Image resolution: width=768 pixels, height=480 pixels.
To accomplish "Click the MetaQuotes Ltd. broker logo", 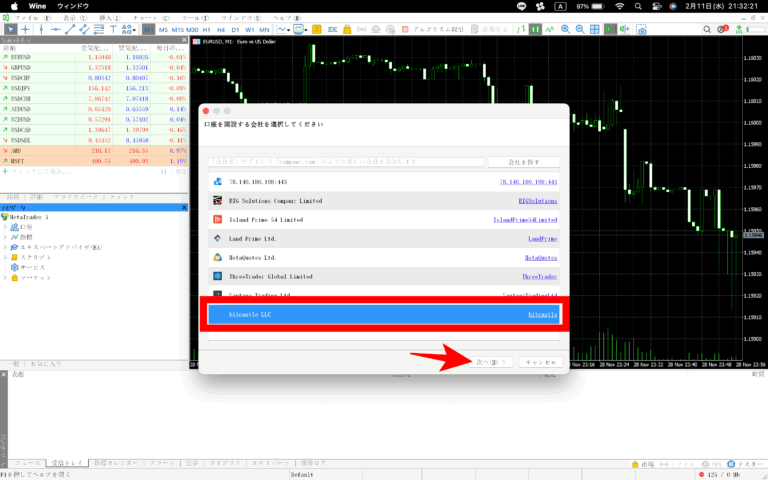I will point(216,257).
